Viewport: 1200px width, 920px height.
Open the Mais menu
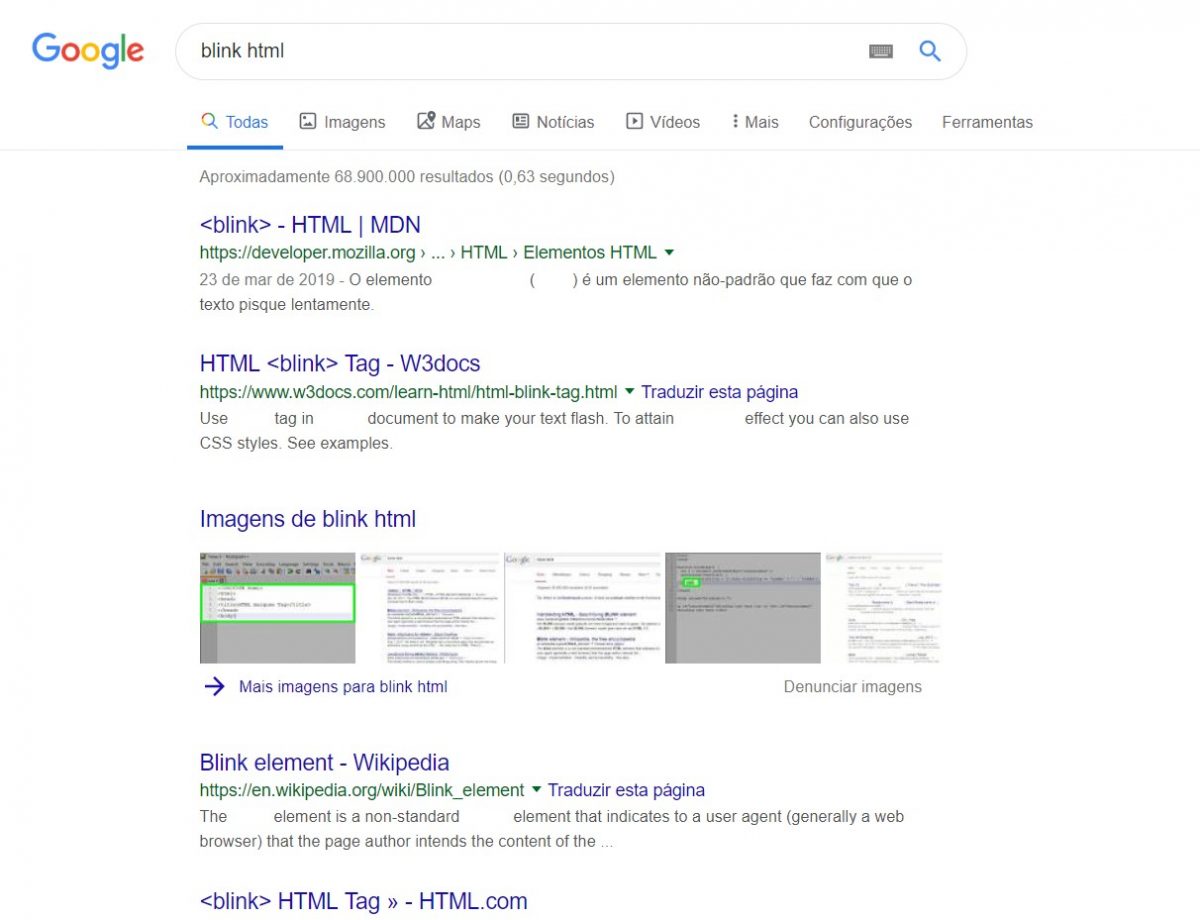pyautogui.click(x=755, y=122)
